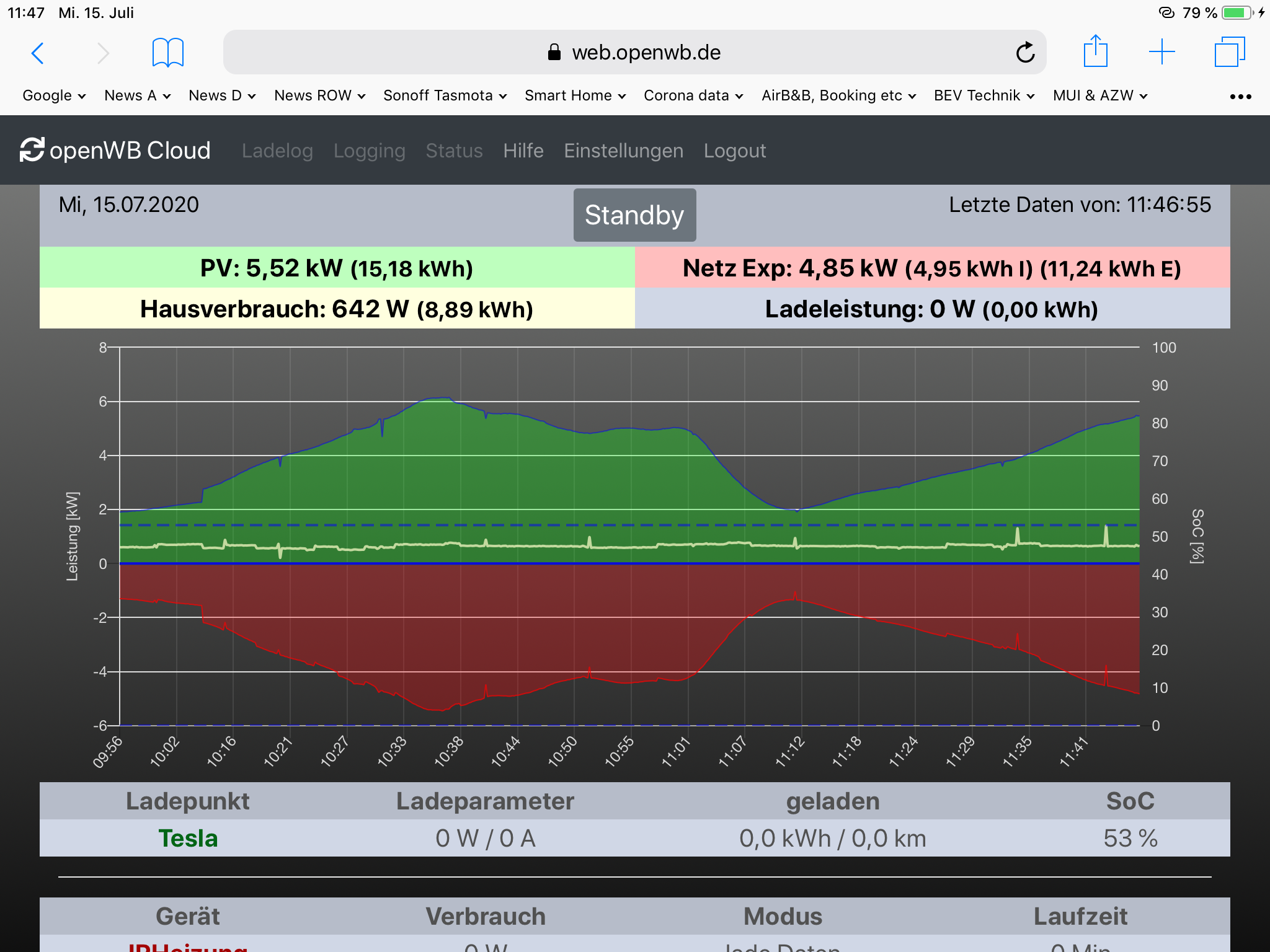Reload the page with refresh icon

(x=1025, y=53)
